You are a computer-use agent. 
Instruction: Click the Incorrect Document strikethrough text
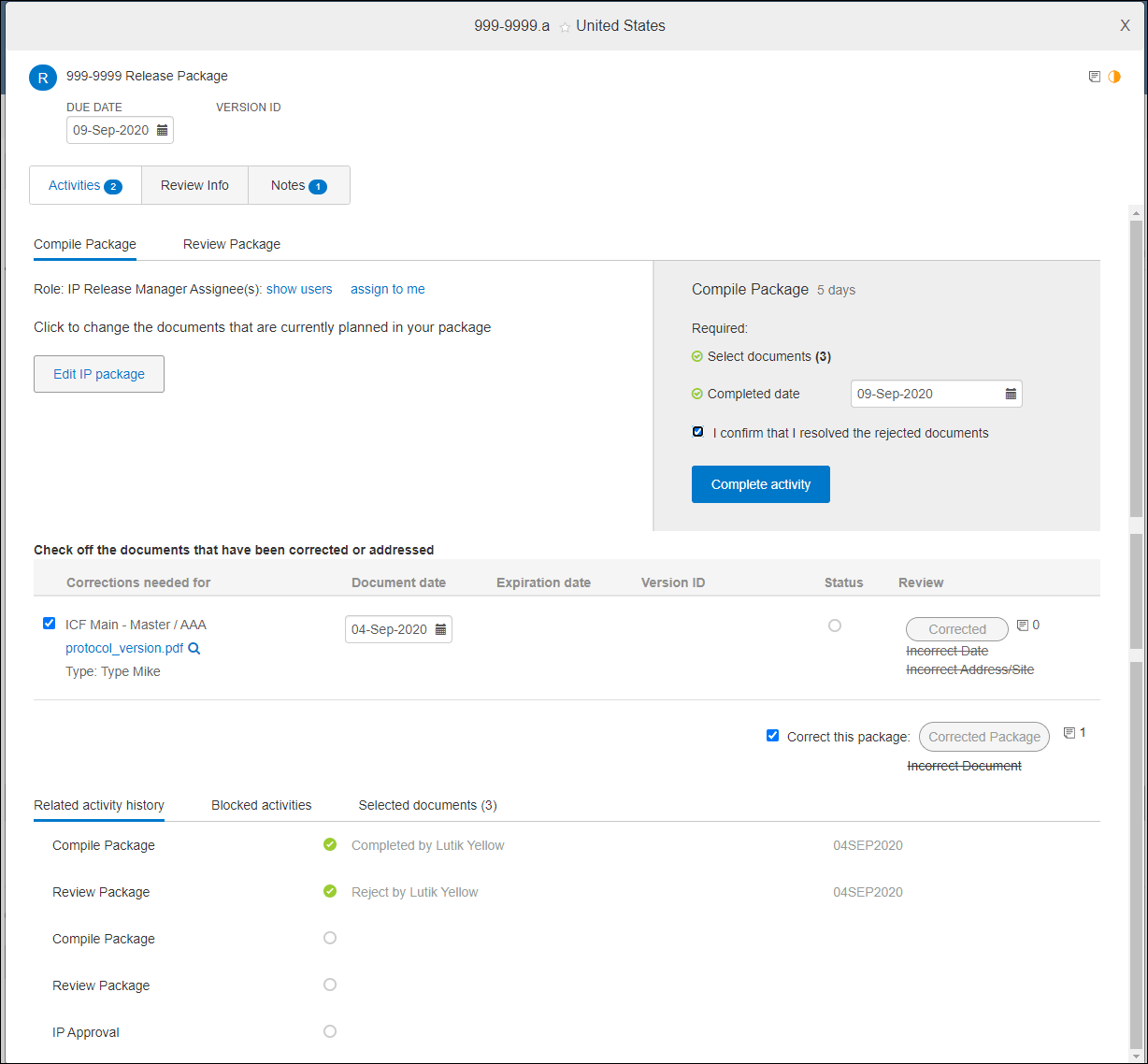click(965, 766)
